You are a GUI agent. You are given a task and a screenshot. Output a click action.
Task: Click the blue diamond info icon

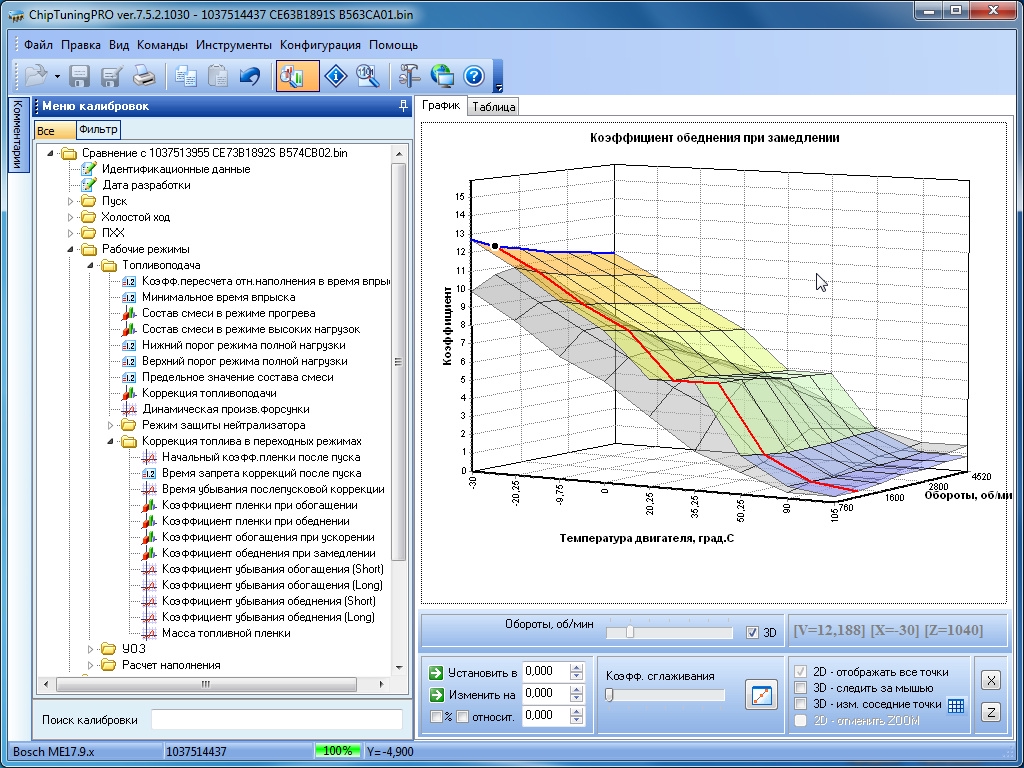336,76
